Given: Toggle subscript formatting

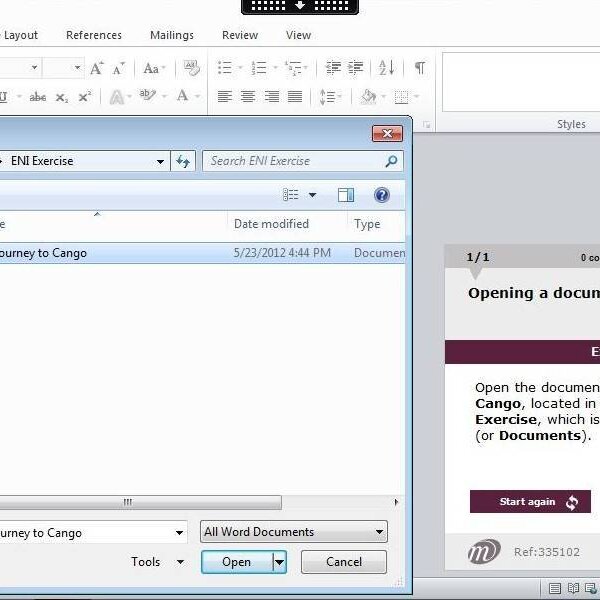Looking at the screenshot, I should tap(62, 97).
